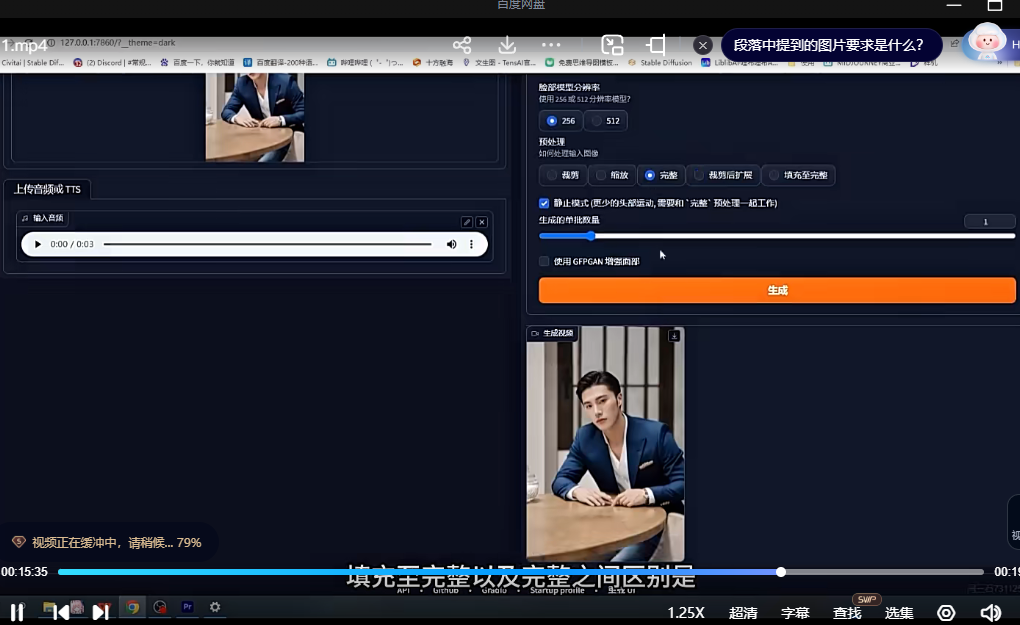Switch to the 上传音频或 TTS tab
Viewport: 1020px width, 625px height.
tap(47, 189)
